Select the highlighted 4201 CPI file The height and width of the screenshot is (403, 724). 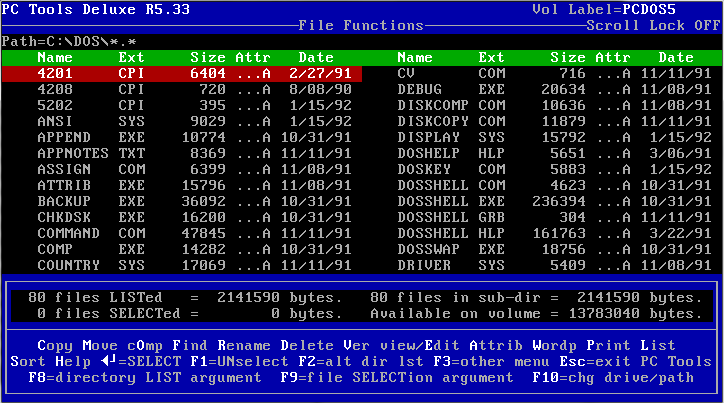182,73
